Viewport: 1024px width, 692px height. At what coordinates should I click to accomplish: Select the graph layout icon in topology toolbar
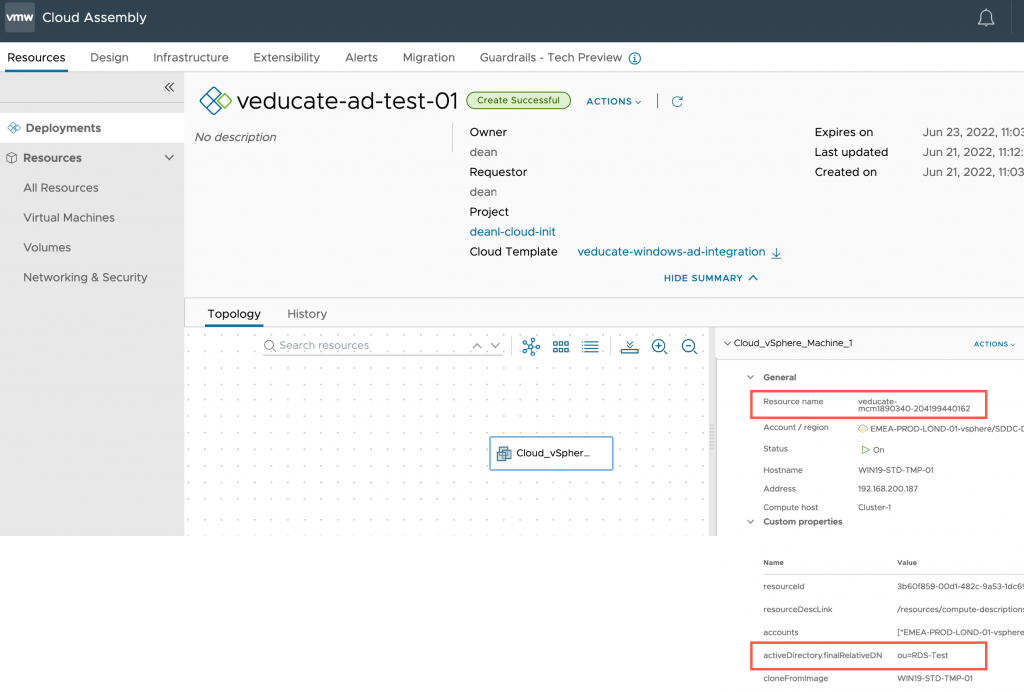(530, 346)
